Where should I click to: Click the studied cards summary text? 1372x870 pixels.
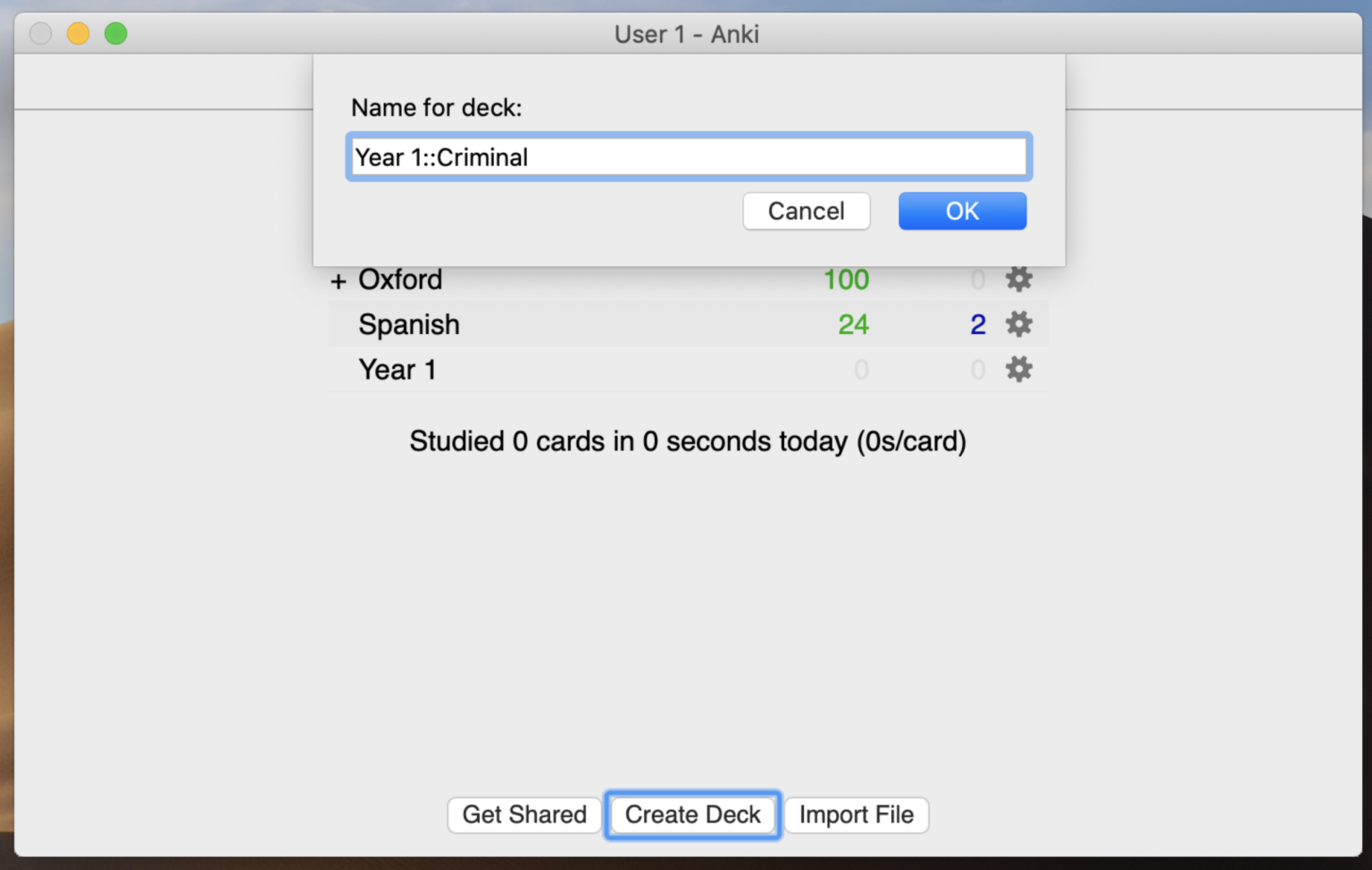(688, 440)
